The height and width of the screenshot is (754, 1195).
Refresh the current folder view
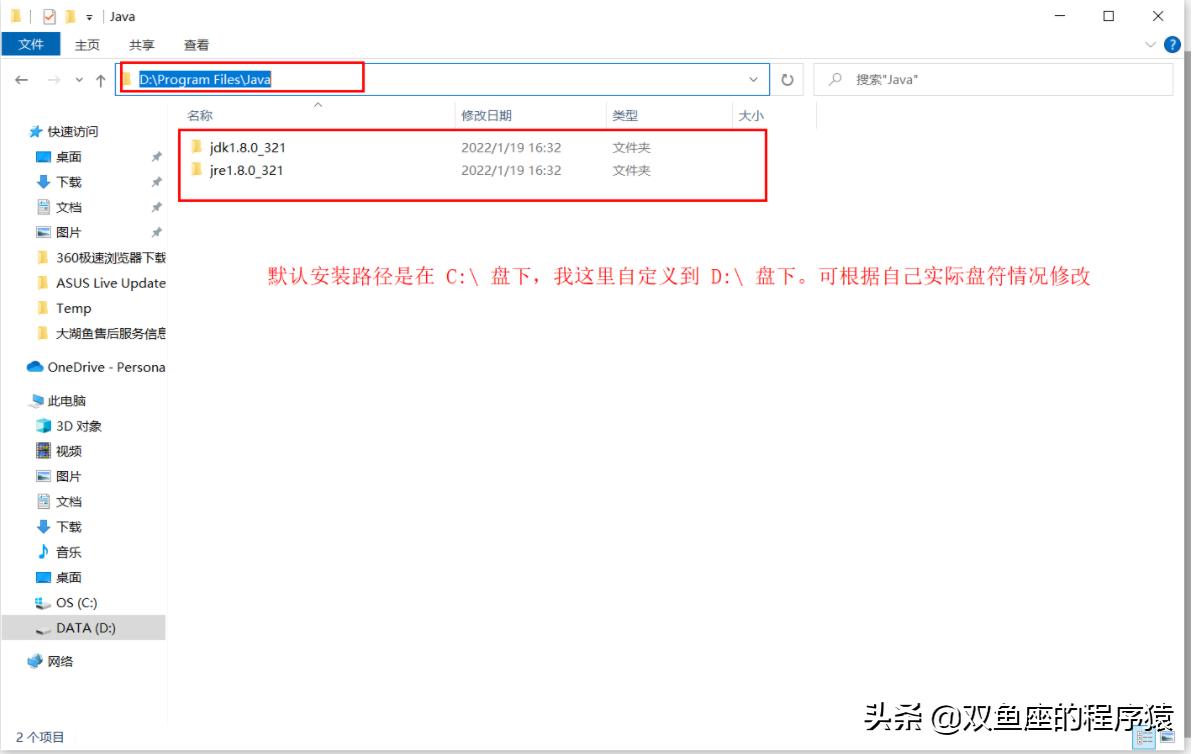click(x=789, y=78)
